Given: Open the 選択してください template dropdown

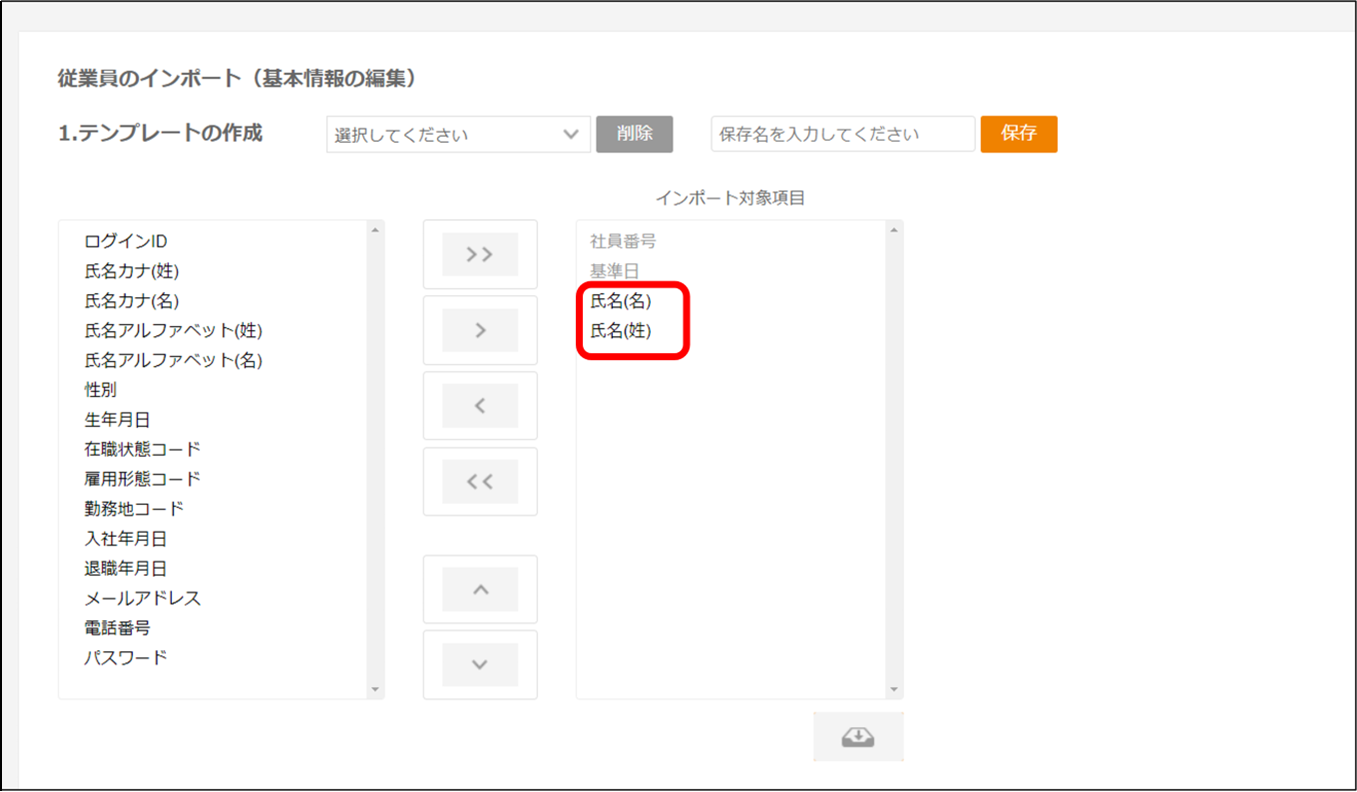Looking at the screenshot, I should (458, 134).
